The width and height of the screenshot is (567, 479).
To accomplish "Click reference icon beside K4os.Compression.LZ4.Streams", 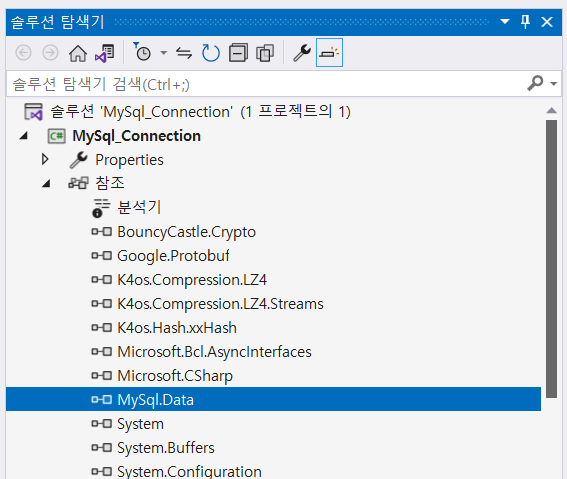I will 102,303.
